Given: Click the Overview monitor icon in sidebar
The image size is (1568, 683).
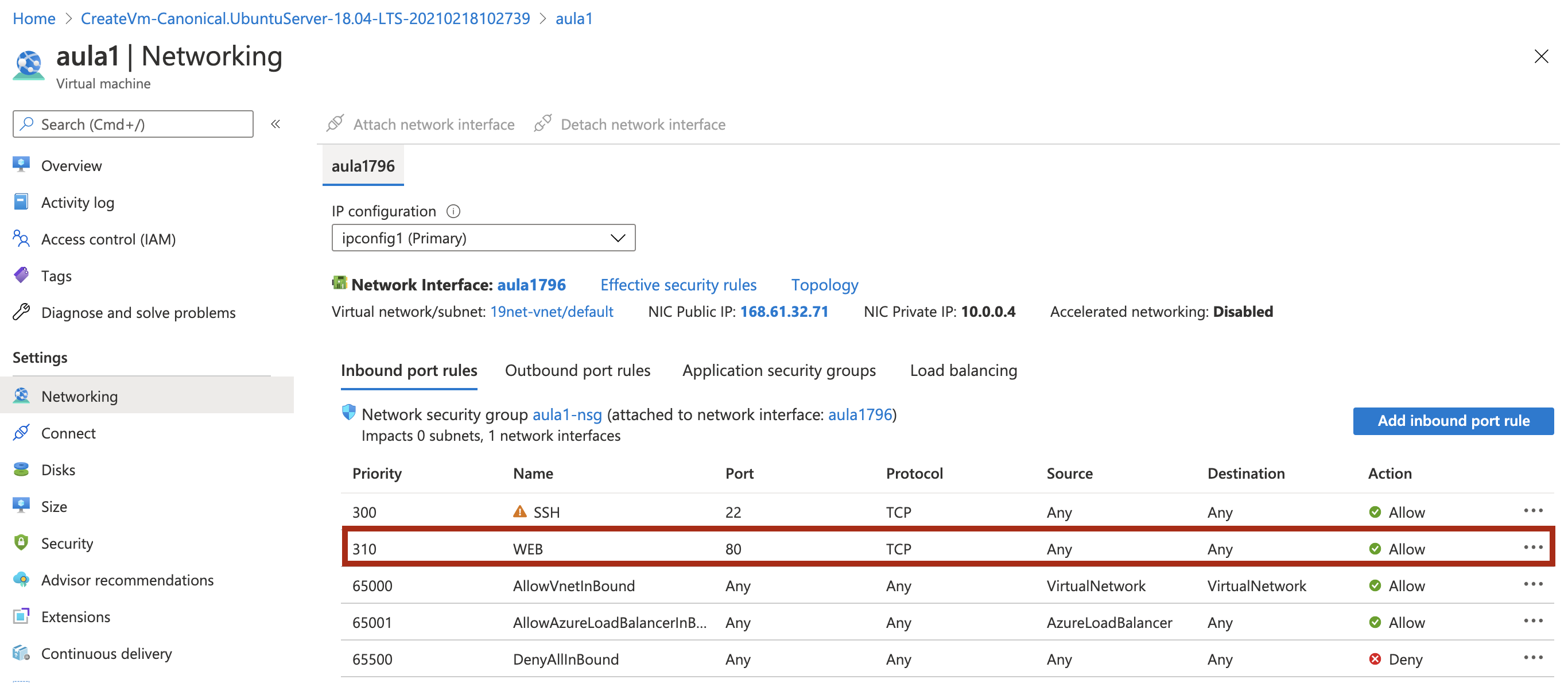Looking at the screenshot, I should pyautogui.click(x=21, y=165).
